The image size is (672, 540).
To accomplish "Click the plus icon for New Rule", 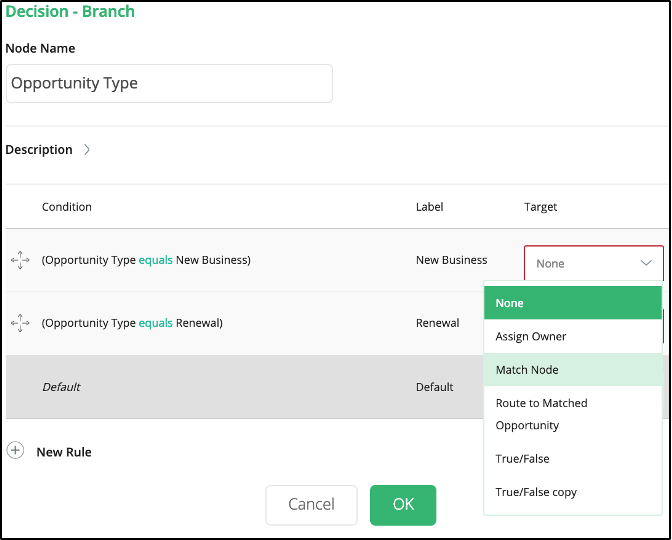I will point(15,451).
